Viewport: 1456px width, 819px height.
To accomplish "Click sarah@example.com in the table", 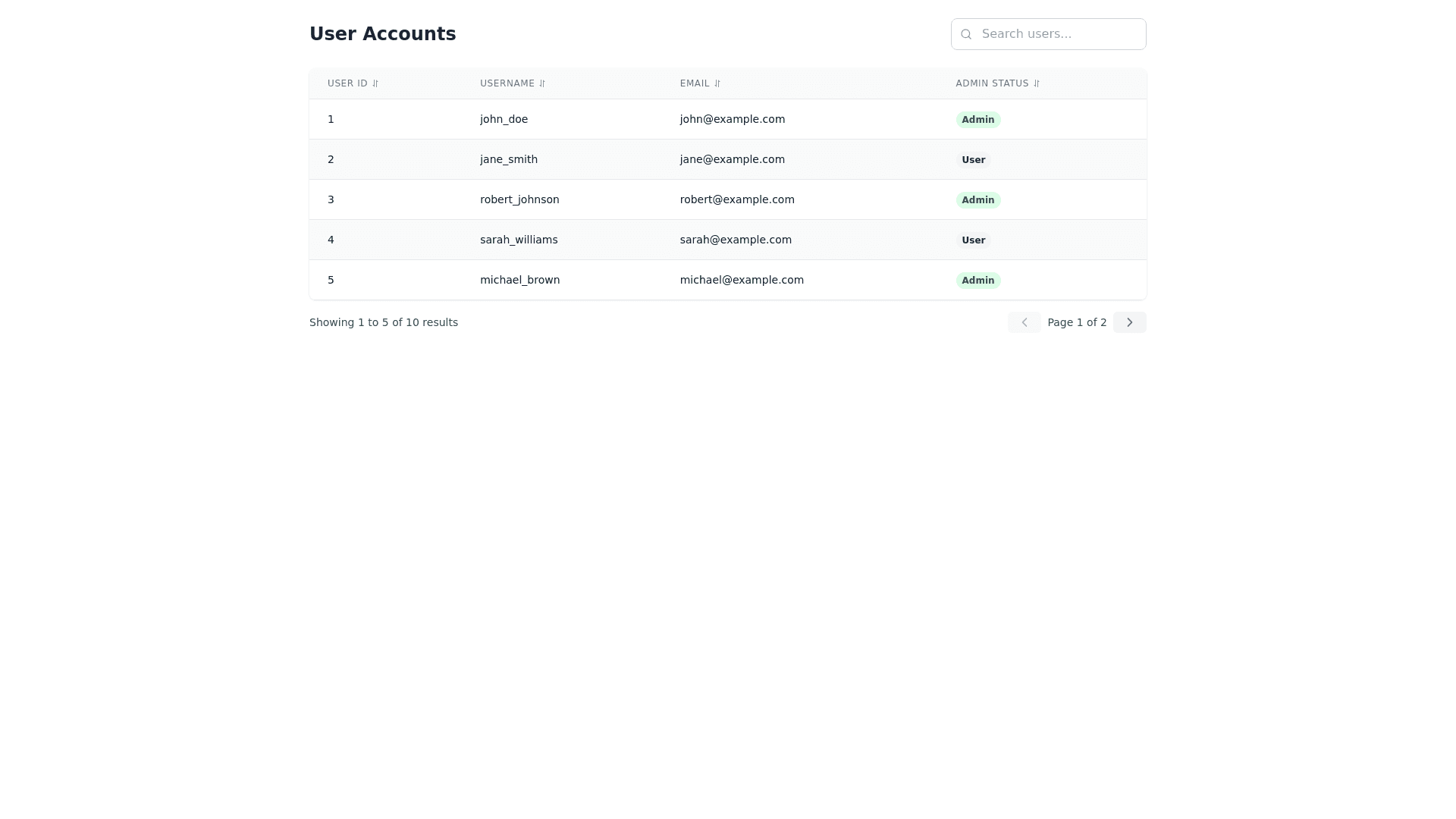I will click(x=735, y=240).
